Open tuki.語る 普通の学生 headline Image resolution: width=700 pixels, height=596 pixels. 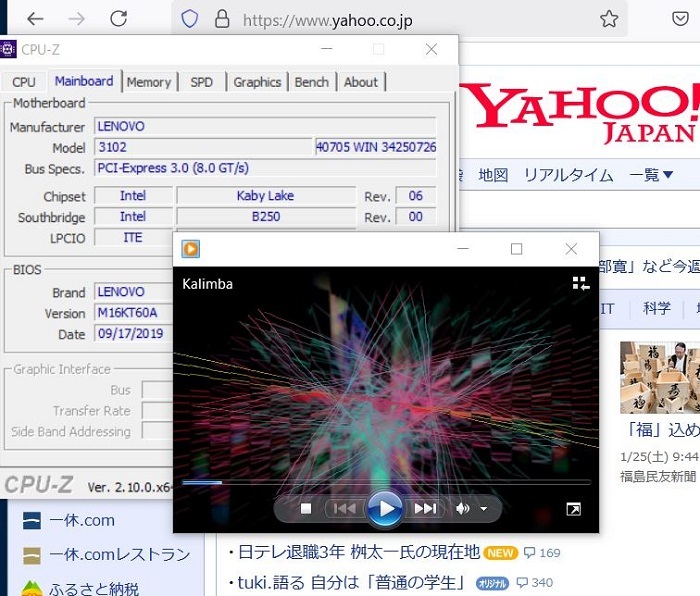351,582
